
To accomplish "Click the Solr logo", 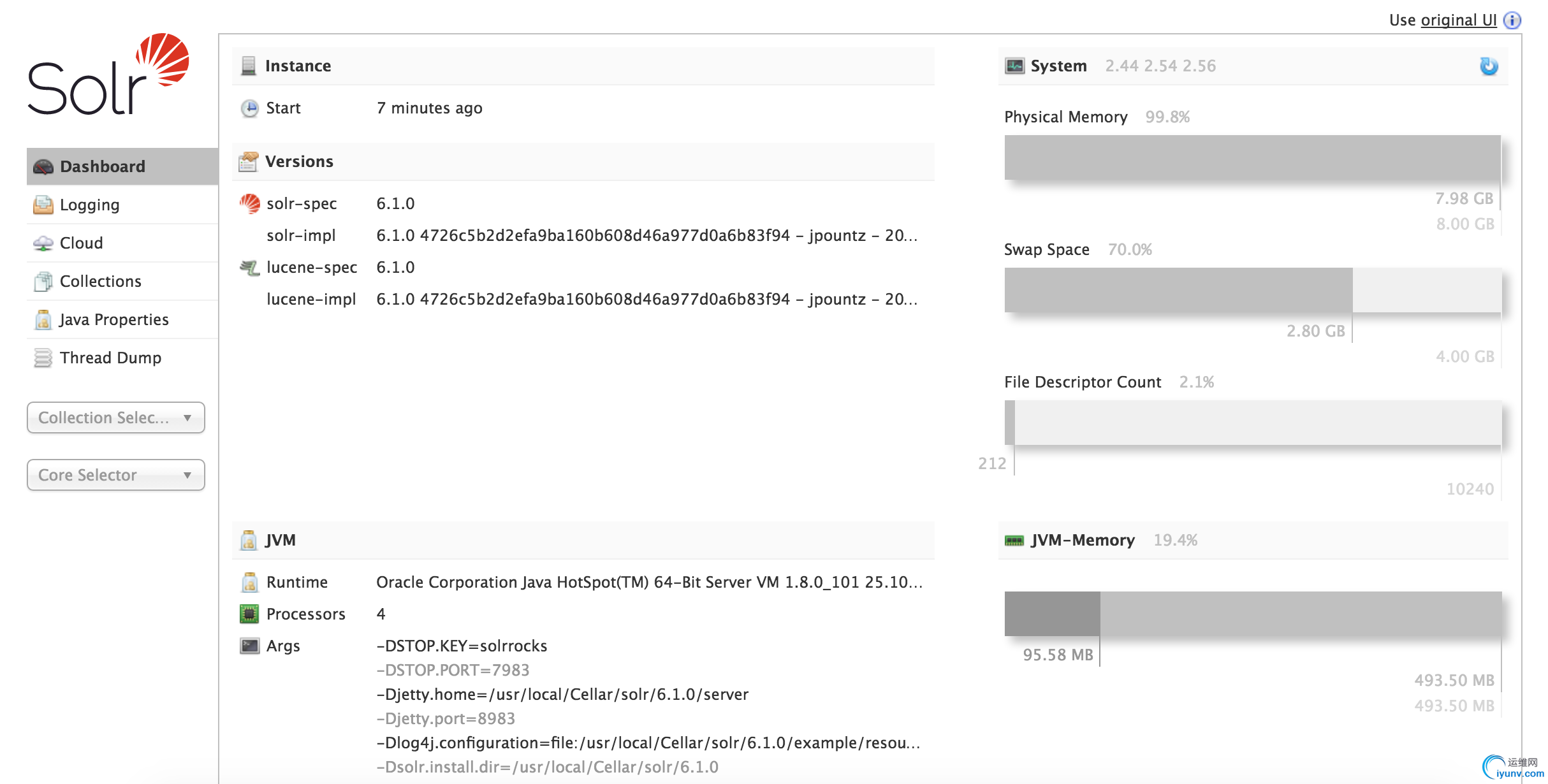I will (108, 74).
